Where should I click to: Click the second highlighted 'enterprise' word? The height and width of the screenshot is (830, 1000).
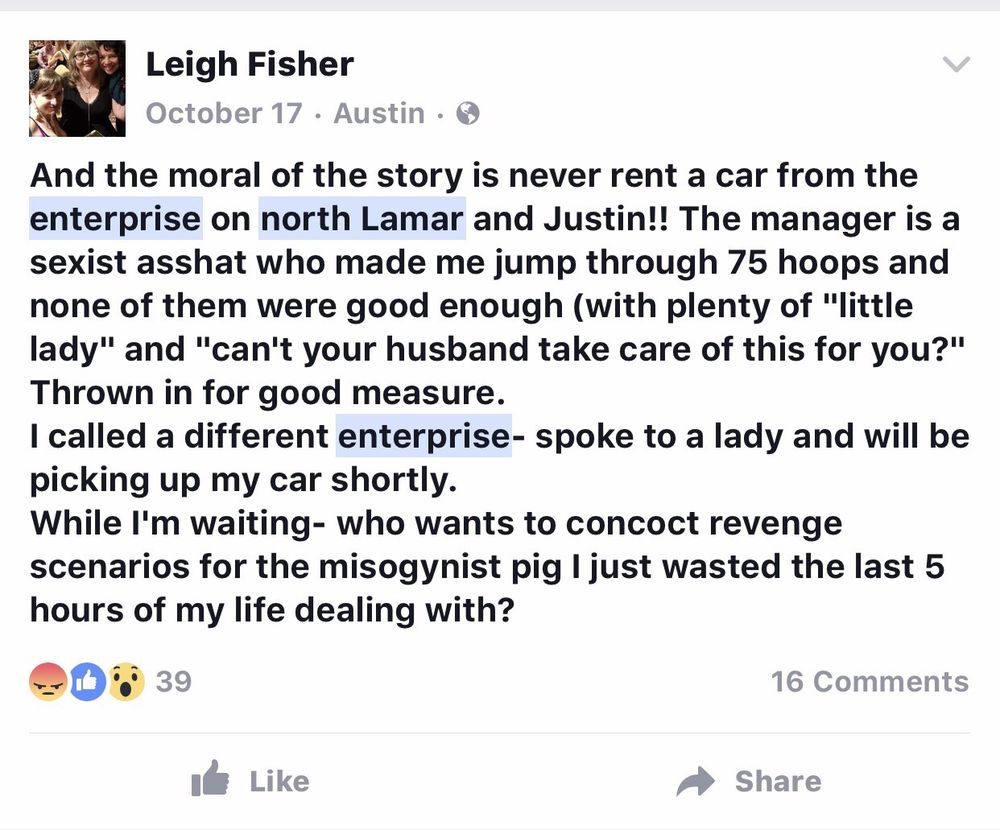[x=423, y=437]
